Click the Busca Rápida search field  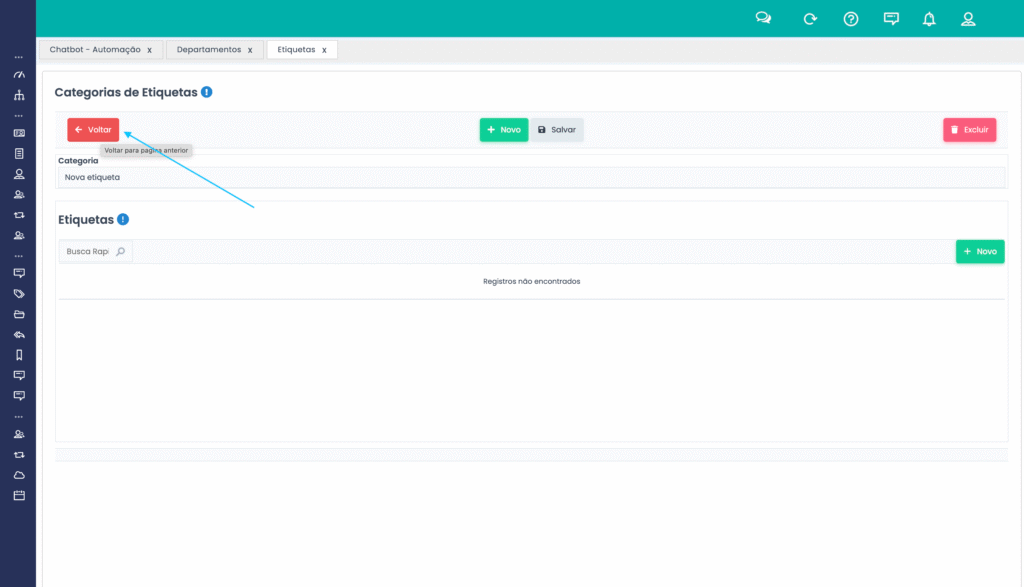[87, 252]
